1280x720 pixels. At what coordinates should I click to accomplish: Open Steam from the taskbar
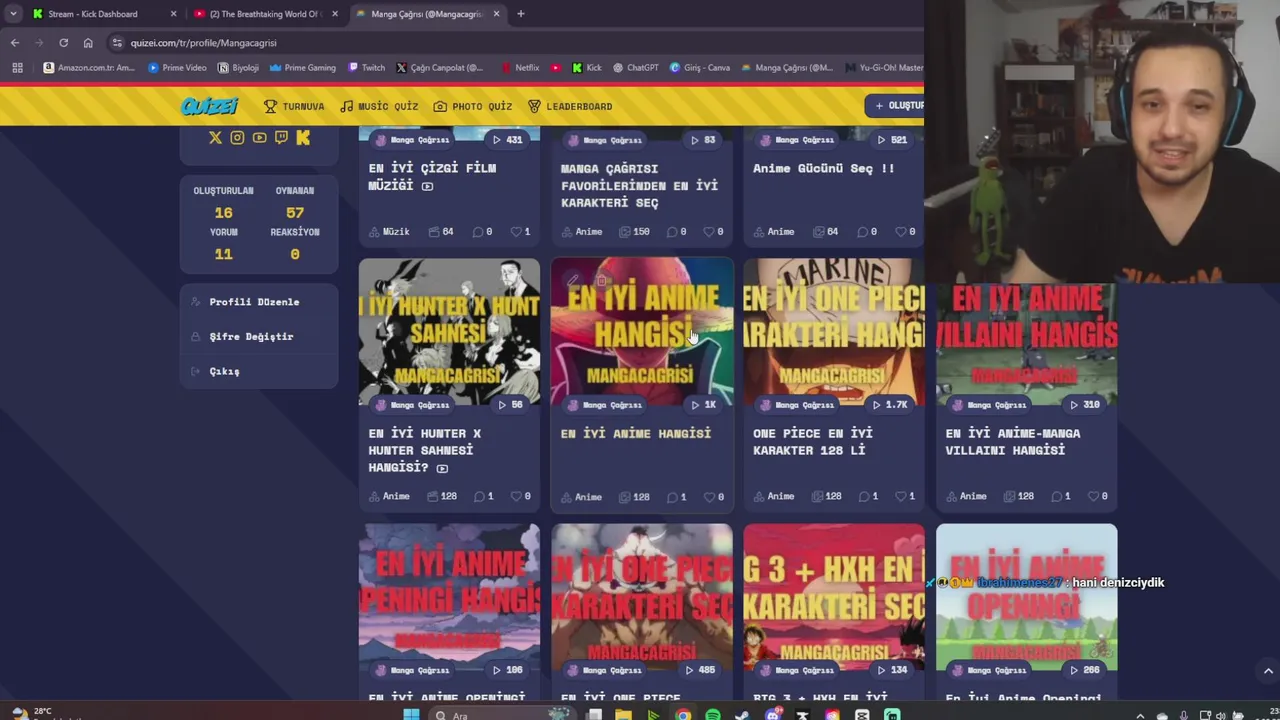click(742, 714)
